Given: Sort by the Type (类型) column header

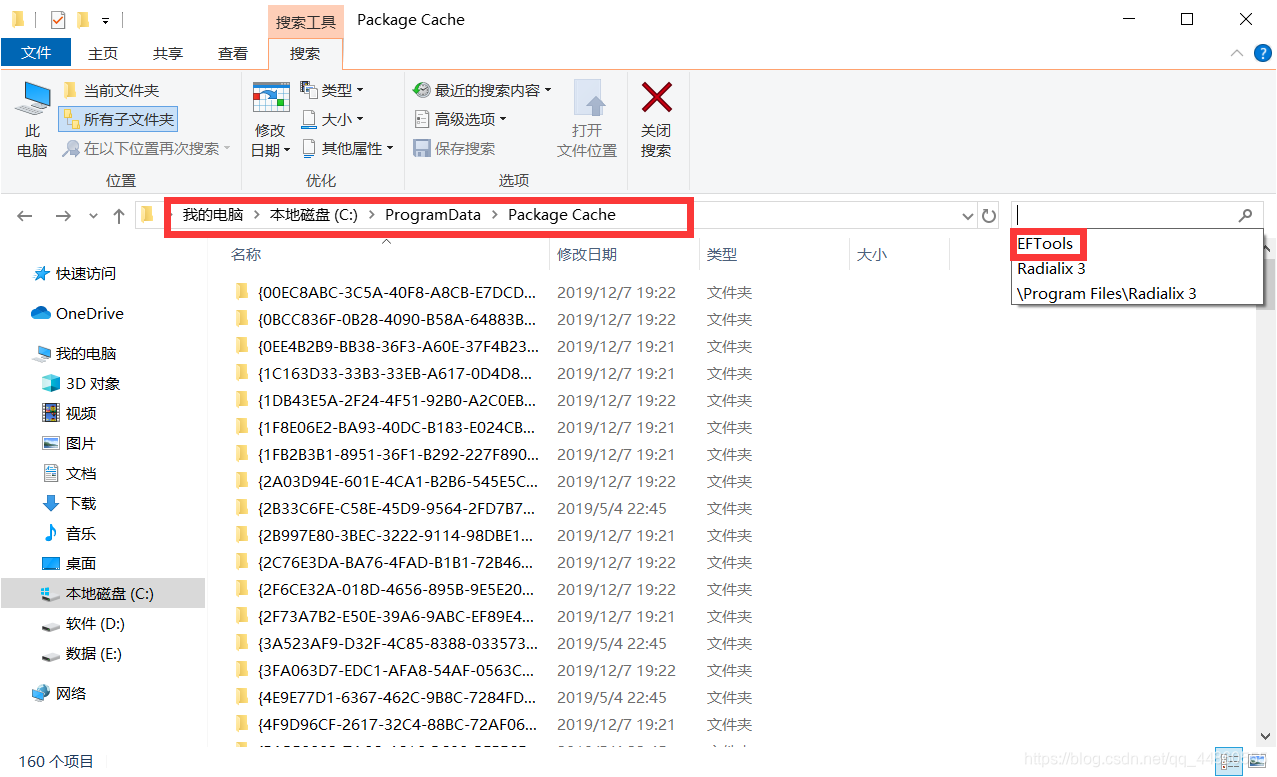Looking at the screenshot, I should 722,255.
